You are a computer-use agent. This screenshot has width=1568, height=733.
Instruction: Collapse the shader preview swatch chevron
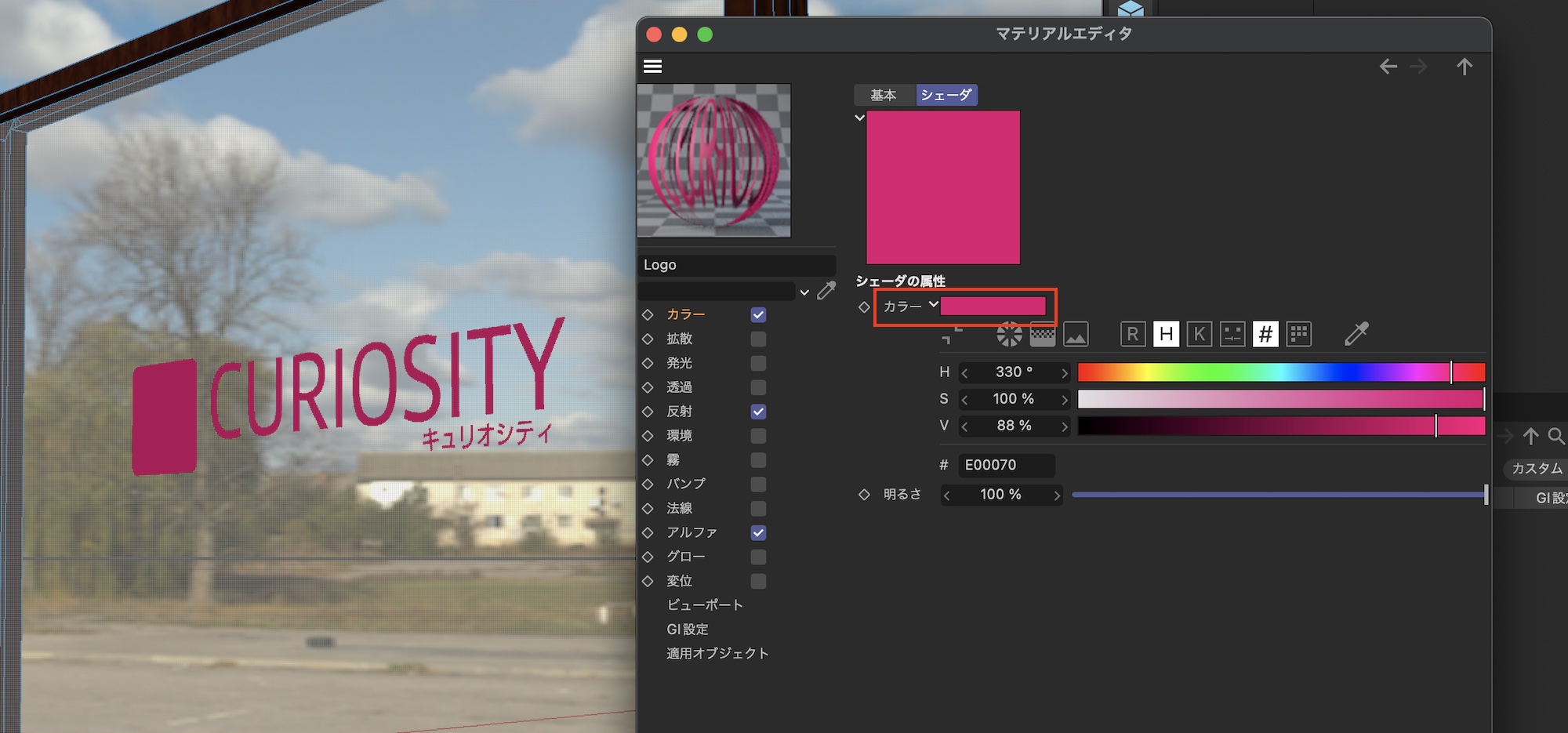point(859,118)
